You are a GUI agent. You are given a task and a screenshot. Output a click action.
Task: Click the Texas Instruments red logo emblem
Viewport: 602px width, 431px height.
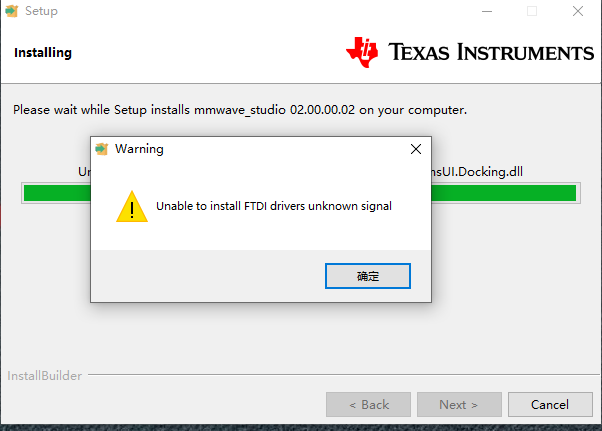point(362,52)
